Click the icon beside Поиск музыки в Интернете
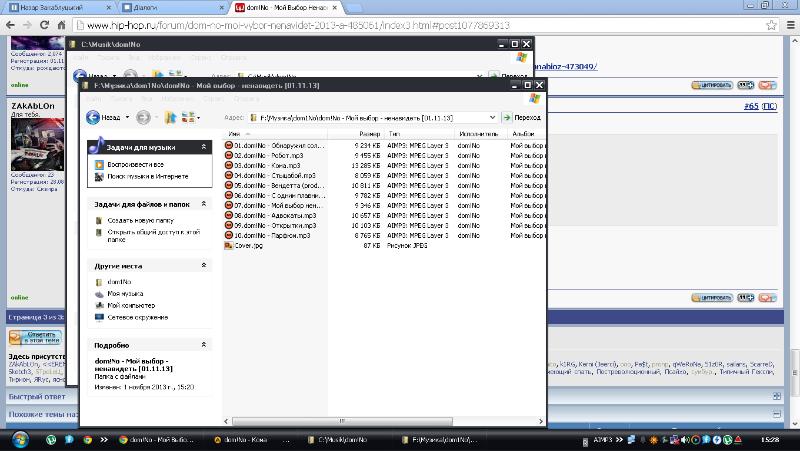Image resolution: width=800 pixels, height=451 pixels. point(99,177)
